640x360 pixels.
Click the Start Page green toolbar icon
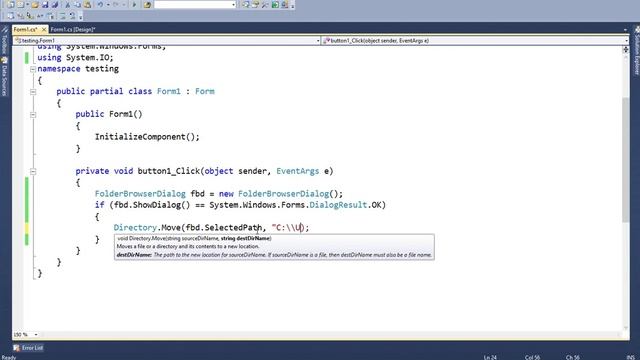pos(275,4)
